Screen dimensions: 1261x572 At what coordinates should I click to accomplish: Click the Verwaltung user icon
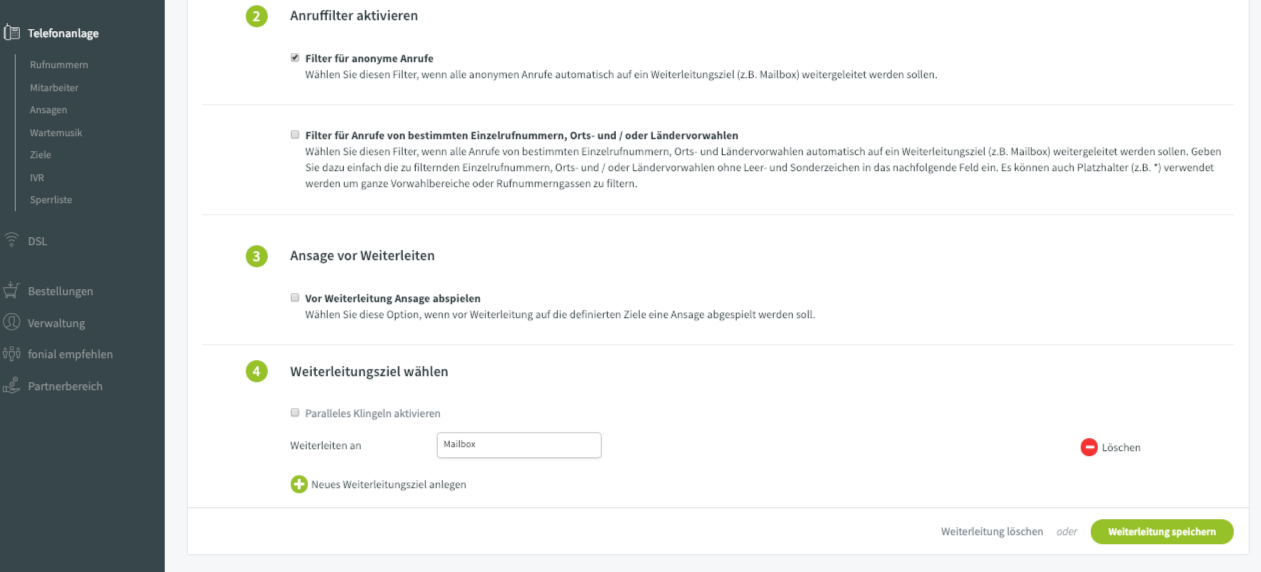point(12,322)
